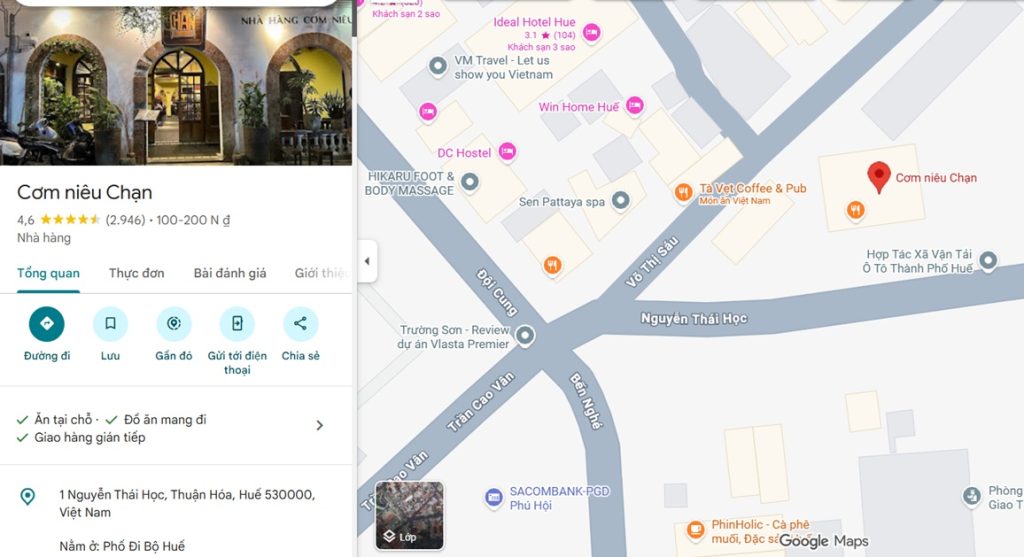1024x557 pixels.
Task: Save the place with the Lưu icon
Action: (110, 324)
